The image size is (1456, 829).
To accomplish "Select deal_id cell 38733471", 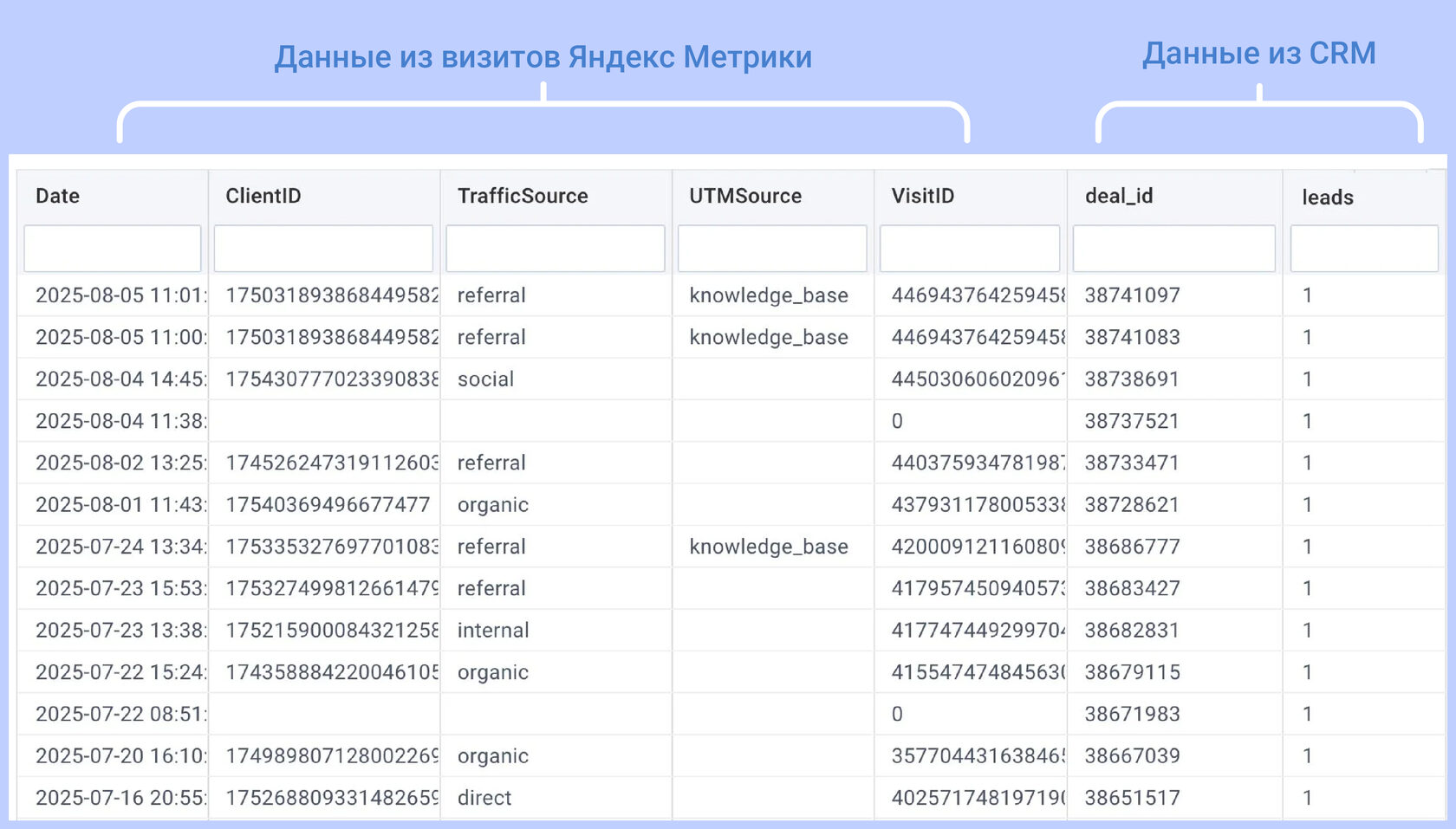I will 1133,463.
